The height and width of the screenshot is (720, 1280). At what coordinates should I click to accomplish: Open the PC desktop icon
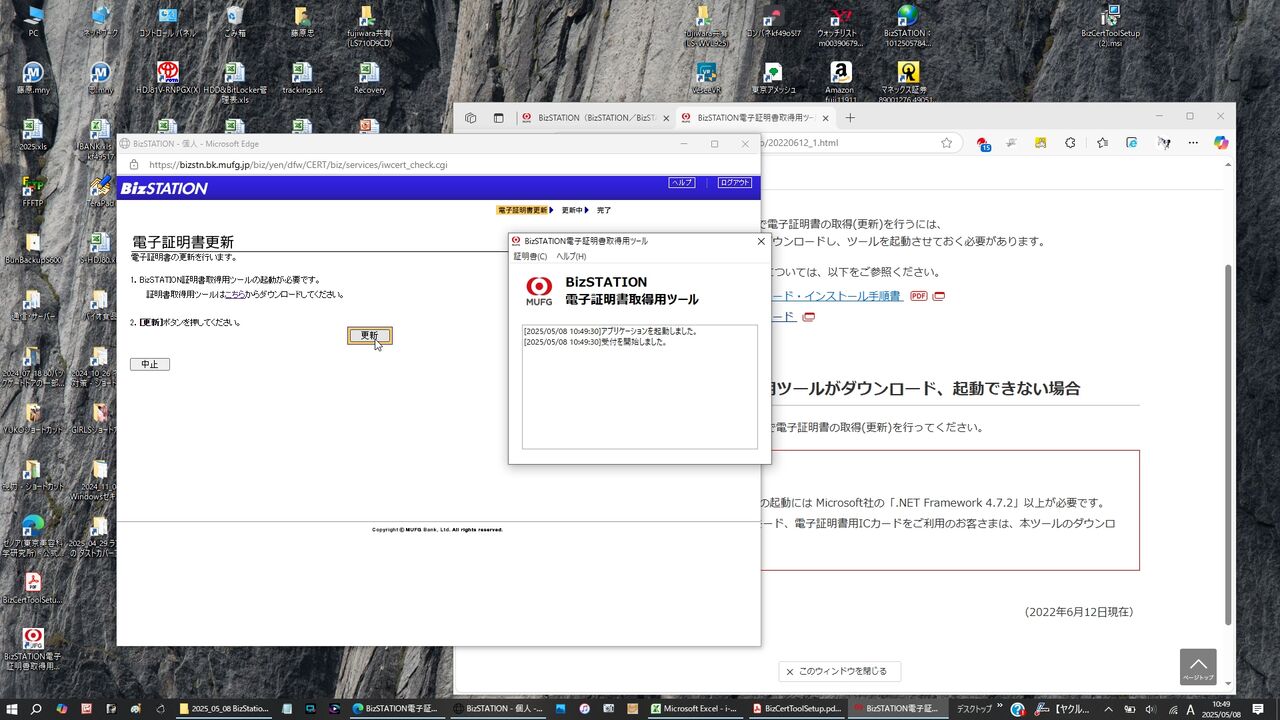(33, 21)
